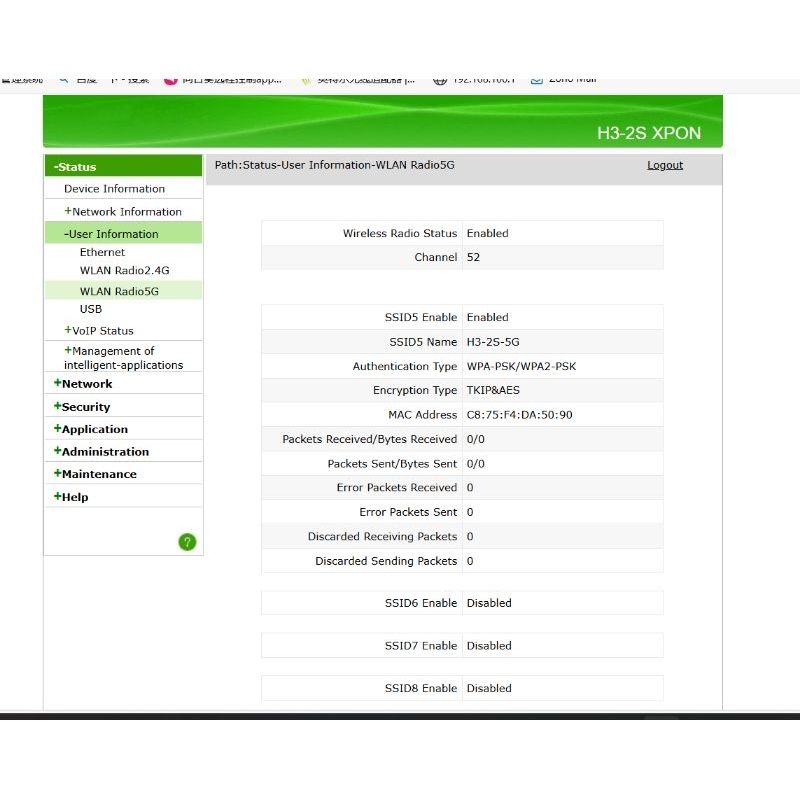Viewport: 800px width, 800px height.
Task: Collapse the Status menu section
Action: coord(76,167)
